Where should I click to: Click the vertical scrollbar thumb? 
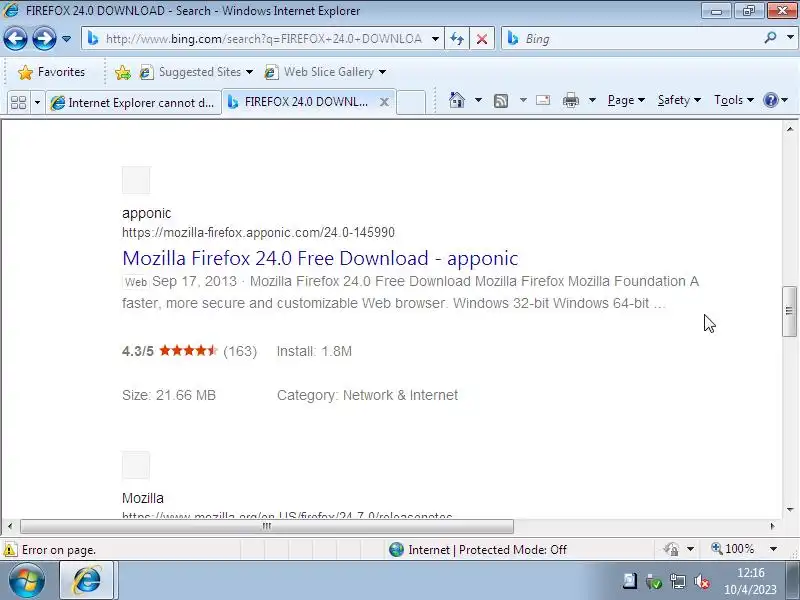tap(789, 311)
